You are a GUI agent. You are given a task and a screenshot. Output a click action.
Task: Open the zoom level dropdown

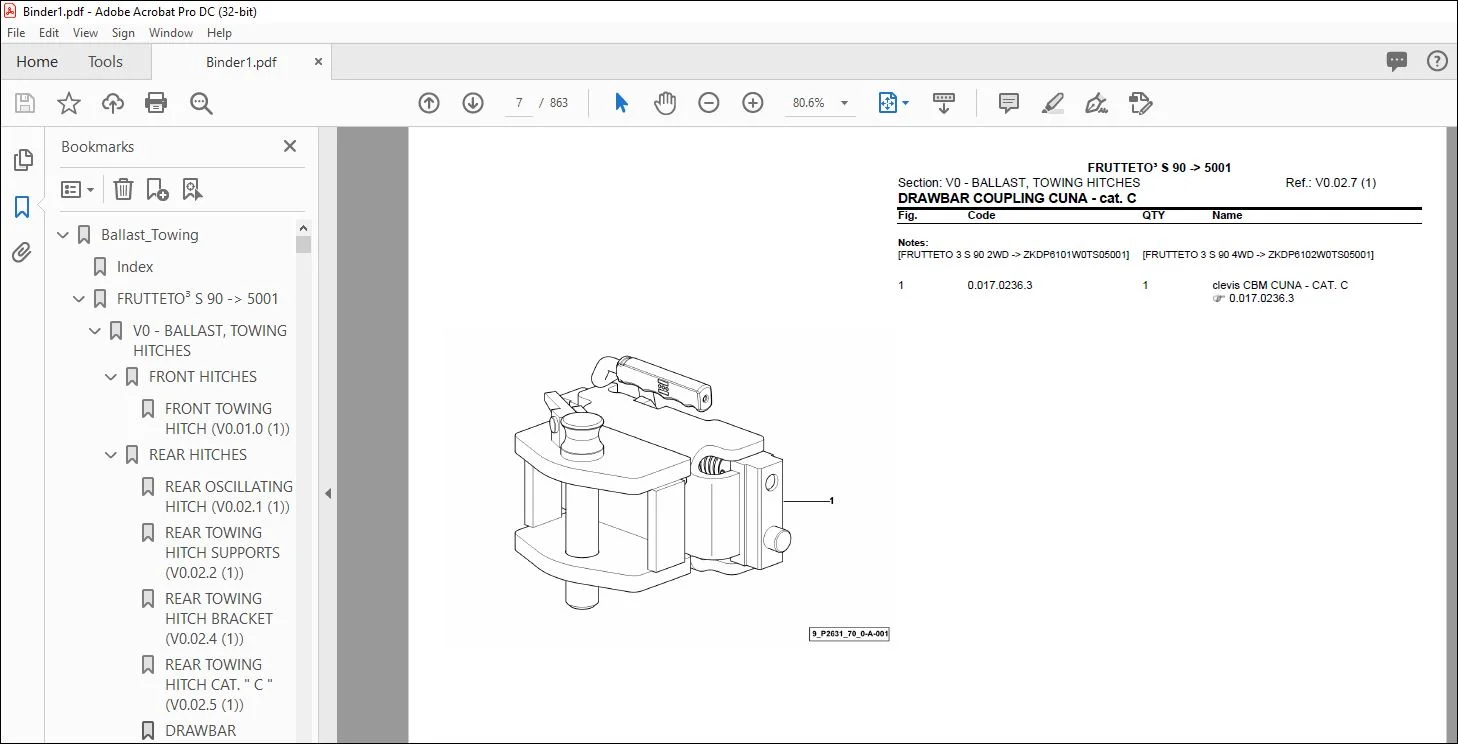(844, 103)
